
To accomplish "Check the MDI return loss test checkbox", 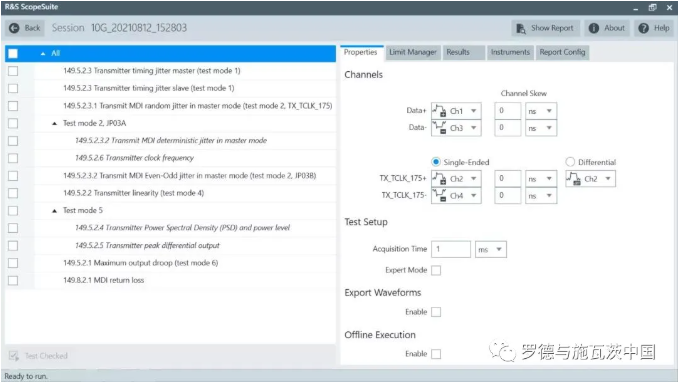I will tap(13, 281).
